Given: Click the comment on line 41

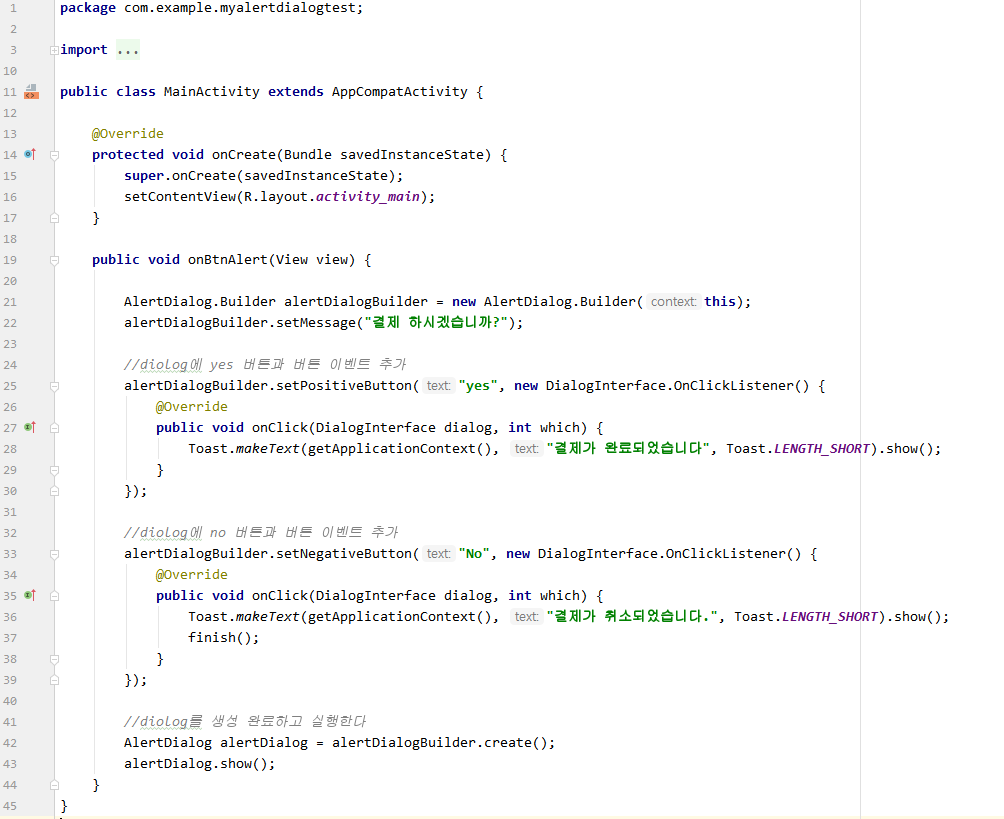Looking at the screenshot, I should tap(245, 721).
